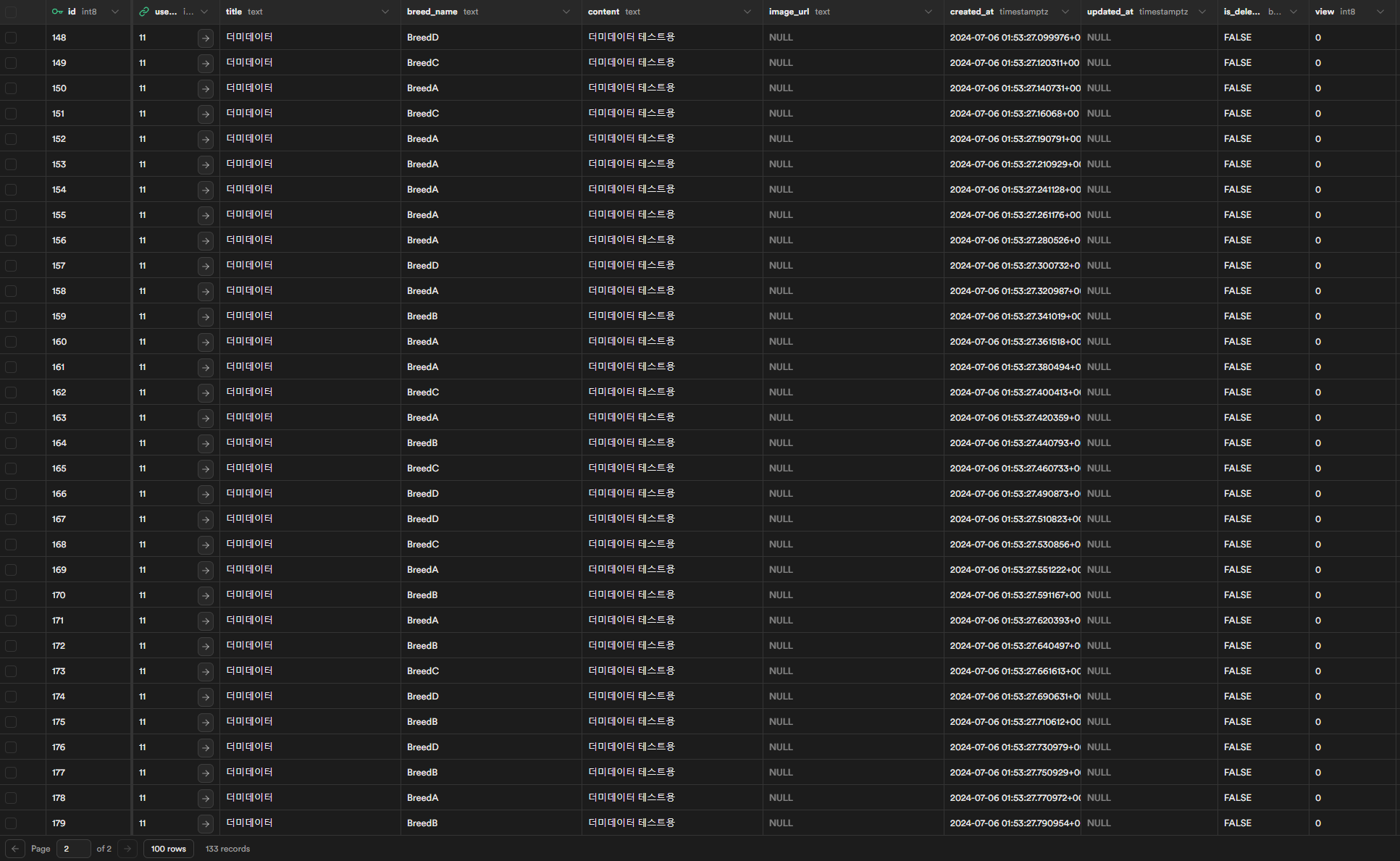This screenshot has height=861, width=1400.
Task: Click next page arrow in footer
Action: [x=127, y=849]
